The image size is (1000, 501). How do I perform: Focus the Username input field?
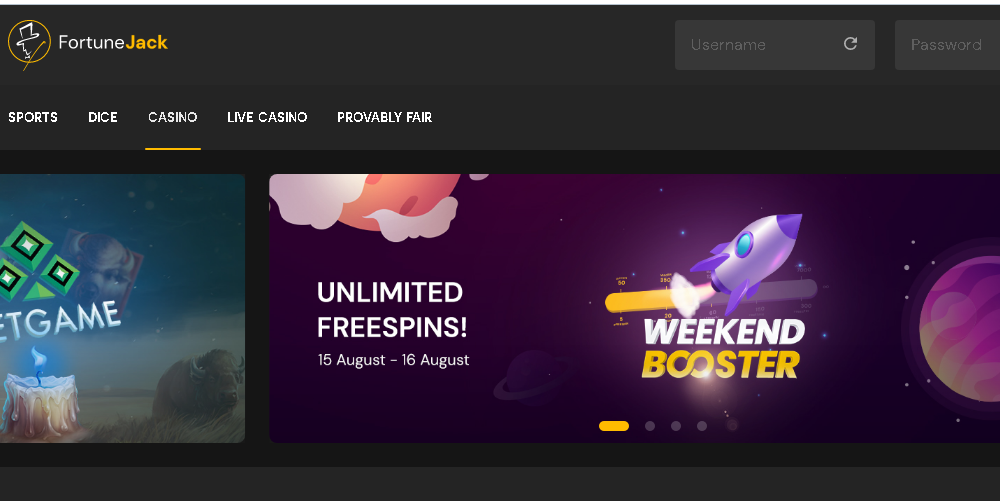point(775,45)
